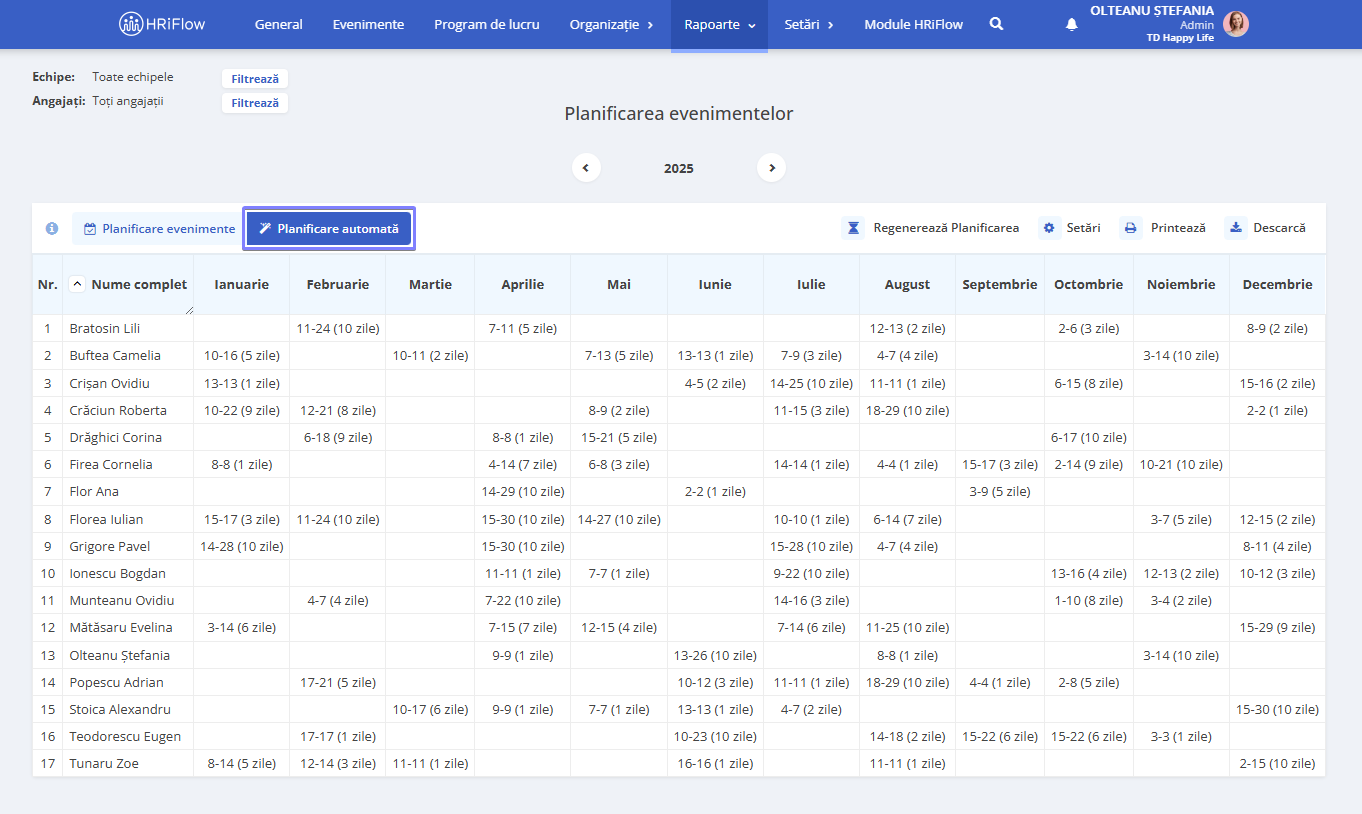This screenshot has height=814, width=1362.
Task: Click Printează
Action: tap(1164, 228)
